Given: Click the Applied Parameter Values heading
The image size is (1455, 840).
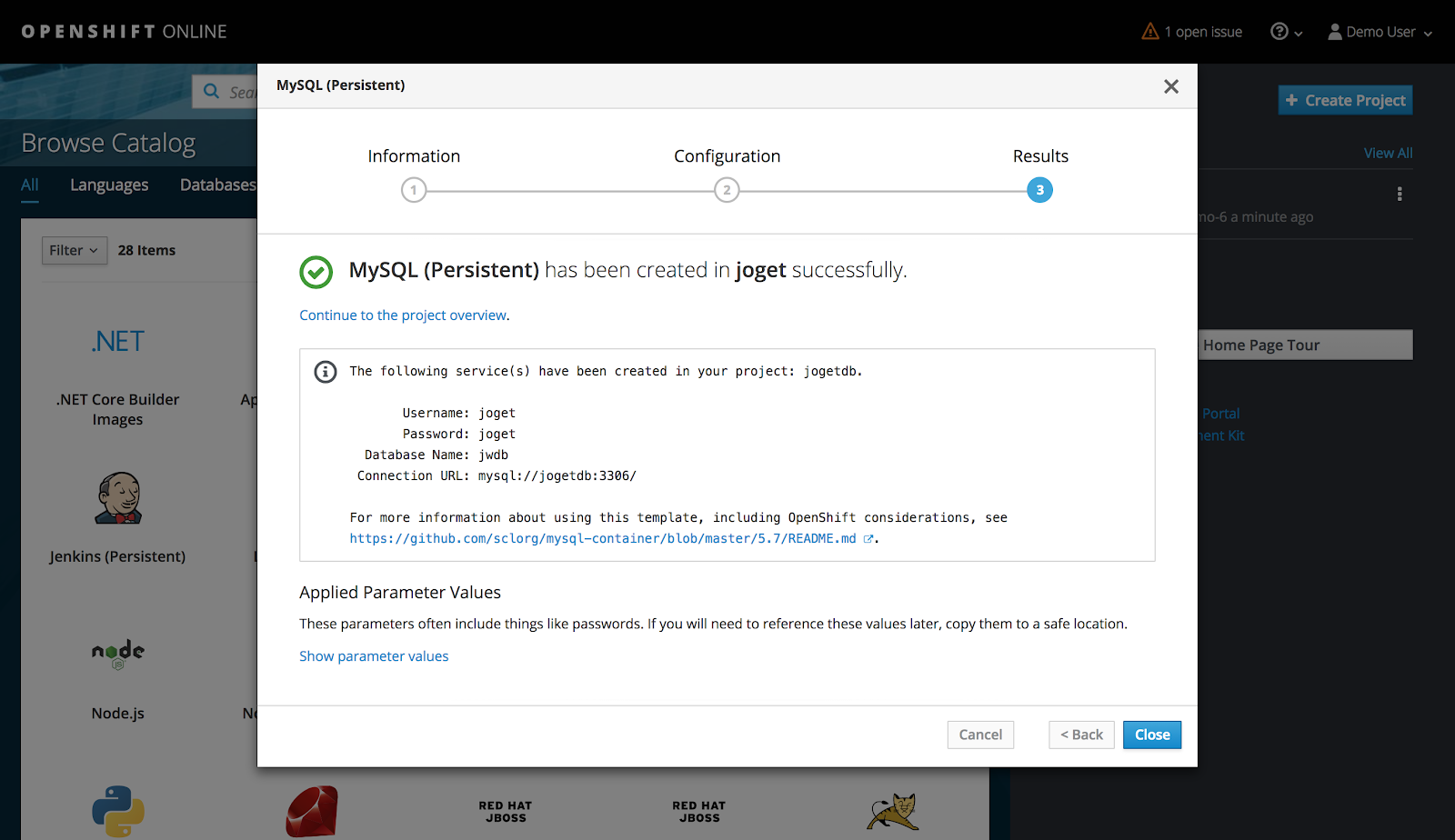Looking at the screenshot, I should pos(400,593).
